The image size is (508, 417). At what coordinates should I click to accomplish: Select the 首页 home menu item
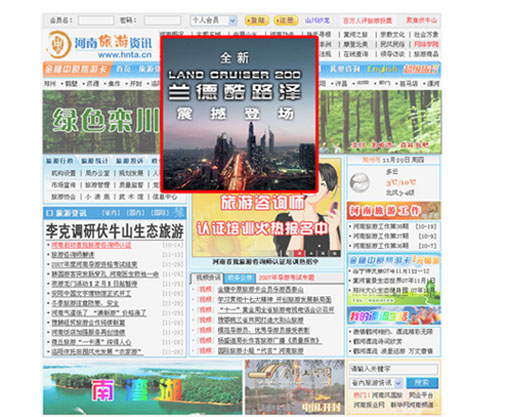pyautogui.click(x=123, y=69)
